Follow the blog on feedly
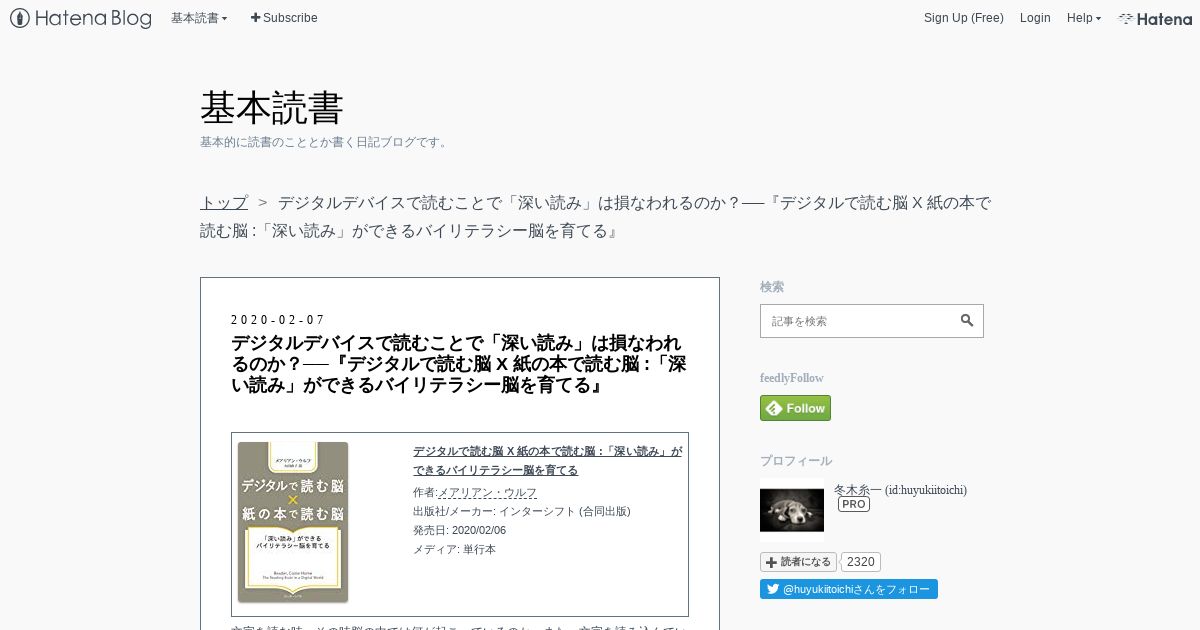This screenshot has width=1200, height=630. [795, 408]
